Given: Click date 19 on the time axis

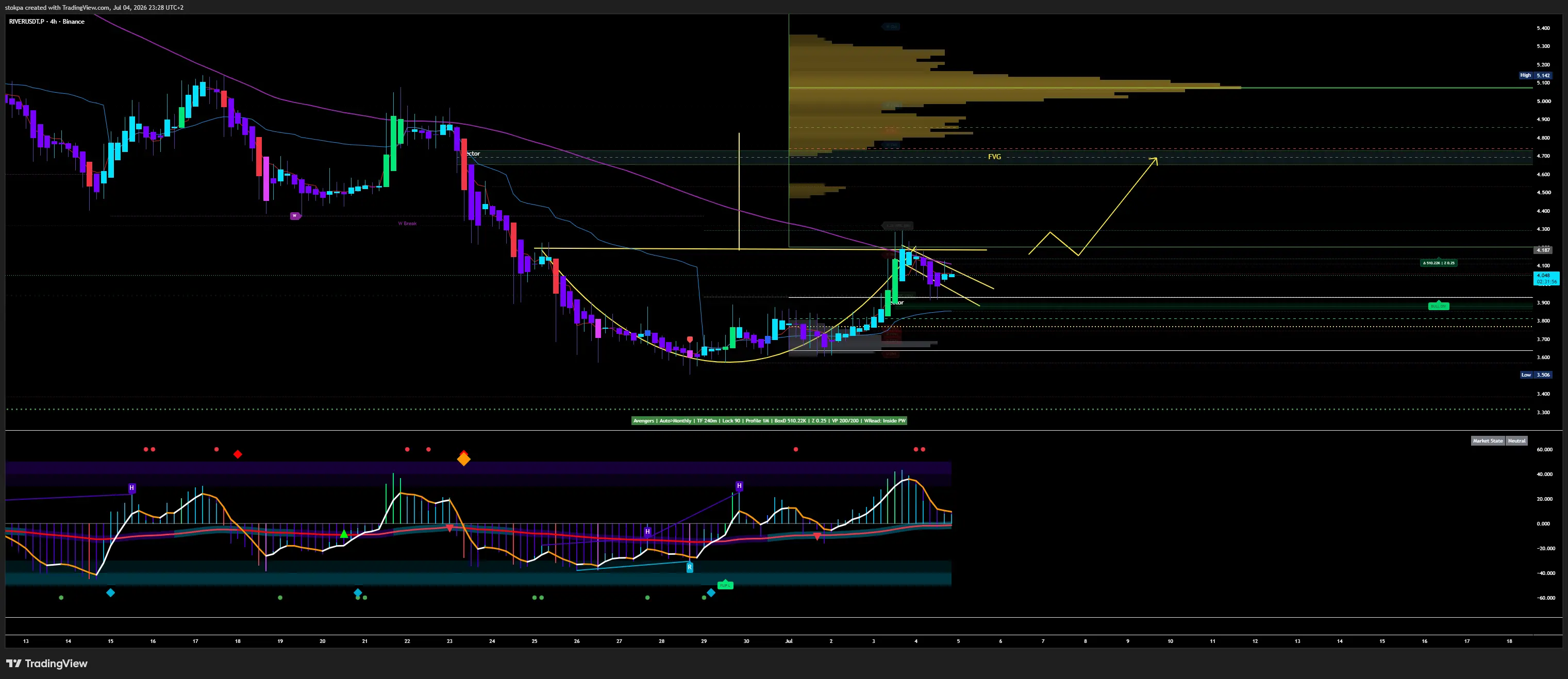Looking at the screenshot, I should [x=280, y=641].
